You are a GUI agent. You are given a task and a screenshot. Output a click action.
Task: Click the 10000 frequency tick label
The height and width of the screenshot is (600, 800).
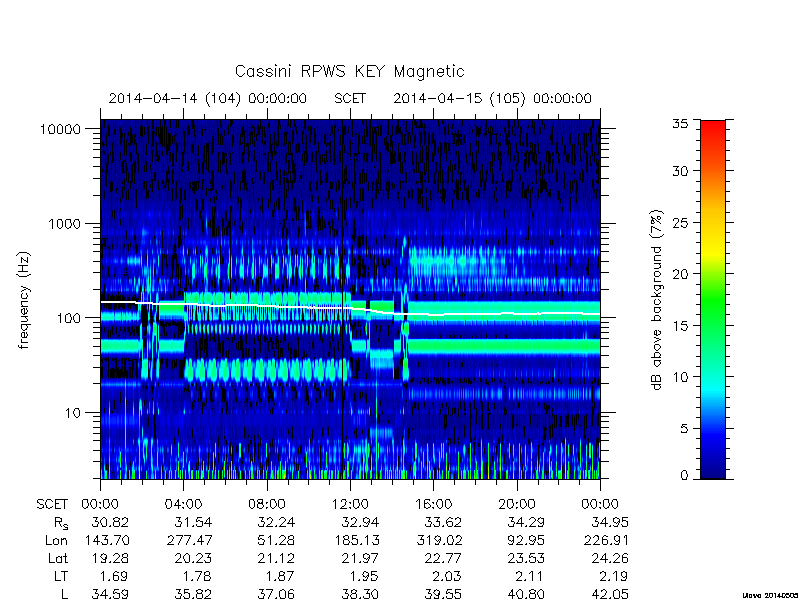click(x=60, y=130)
